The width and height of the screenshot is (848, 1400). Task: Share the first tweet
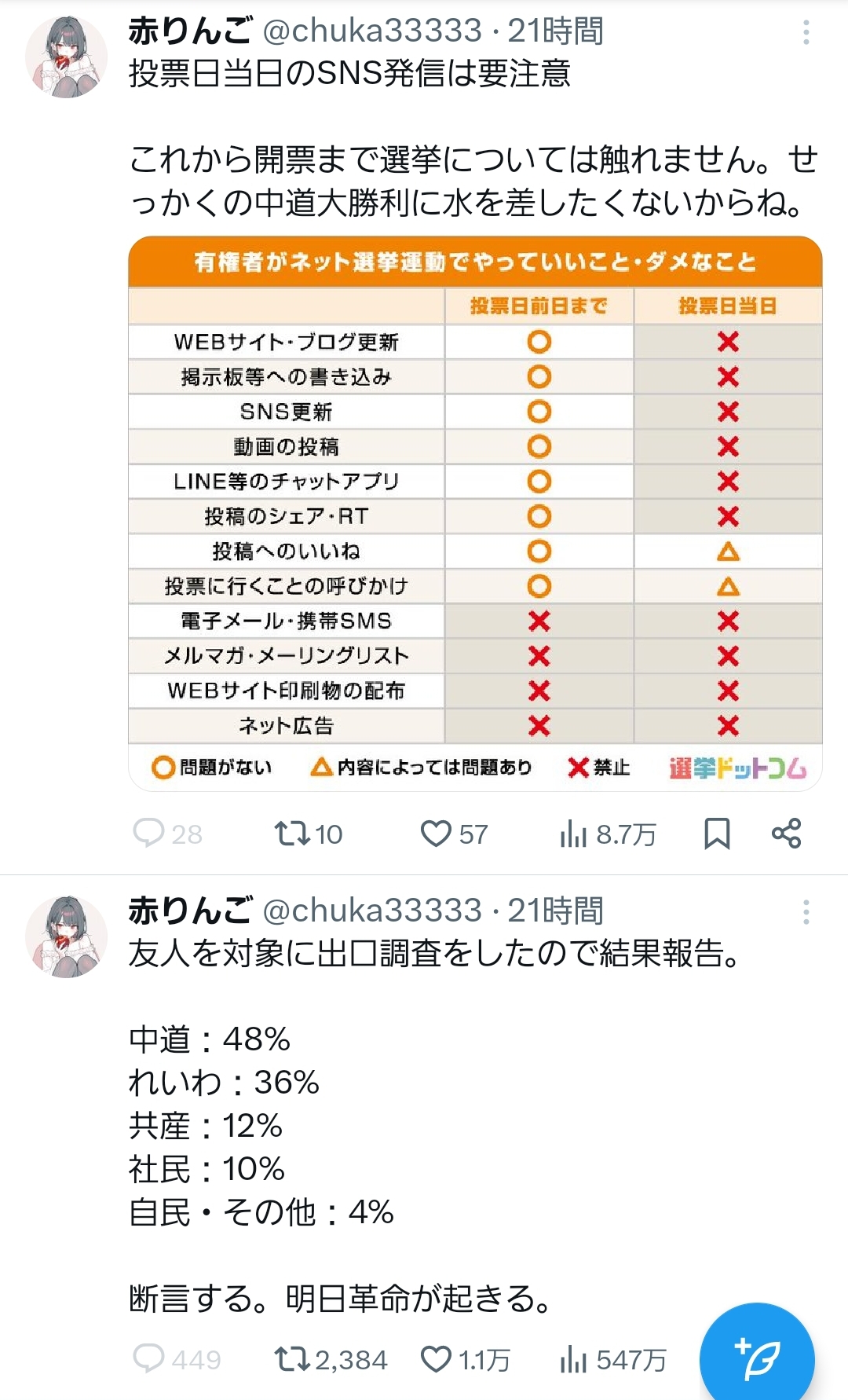(x=786, y=834)
